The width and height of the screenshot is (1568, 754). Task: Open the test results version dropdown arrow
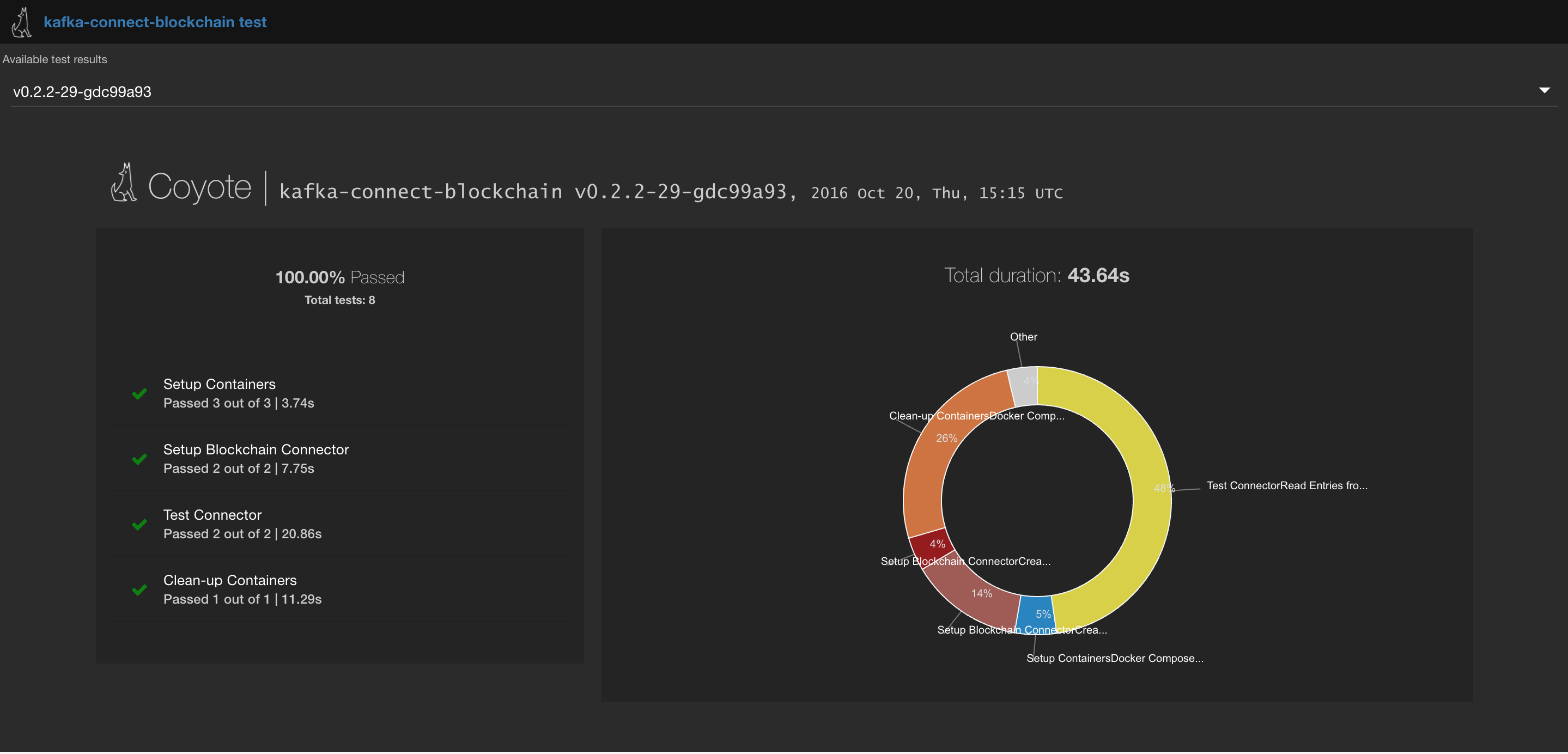pos(1543,90)
